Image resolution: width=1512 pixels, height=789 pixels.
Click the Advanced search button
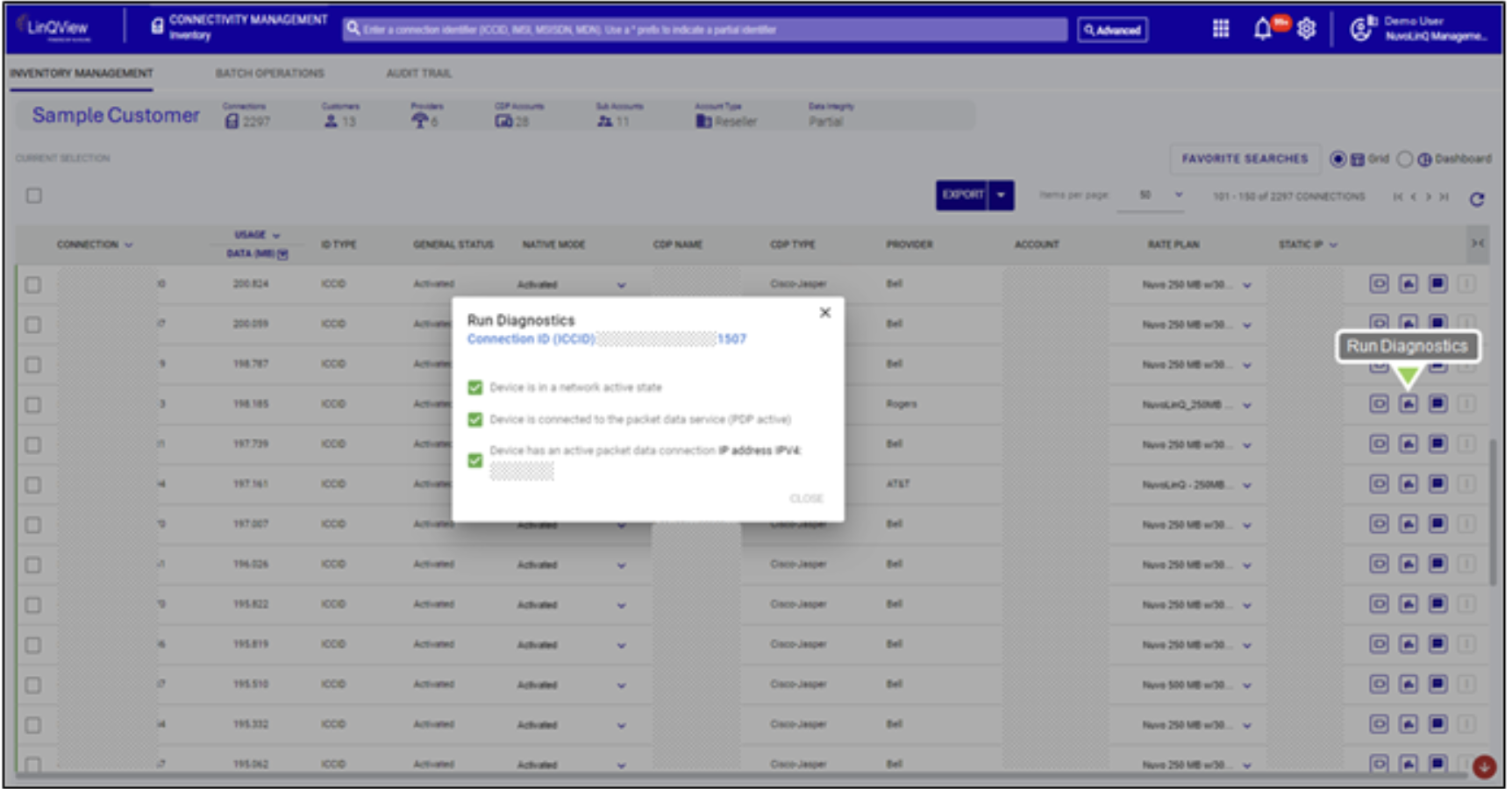click(x=1112, y=30)
